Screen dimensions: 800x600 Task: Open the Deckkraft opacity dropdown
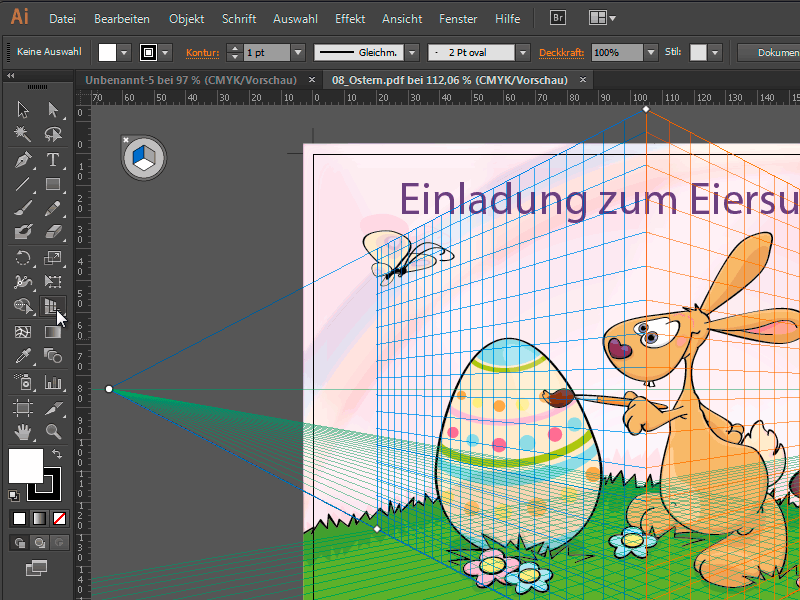click(x=650, y=52)
